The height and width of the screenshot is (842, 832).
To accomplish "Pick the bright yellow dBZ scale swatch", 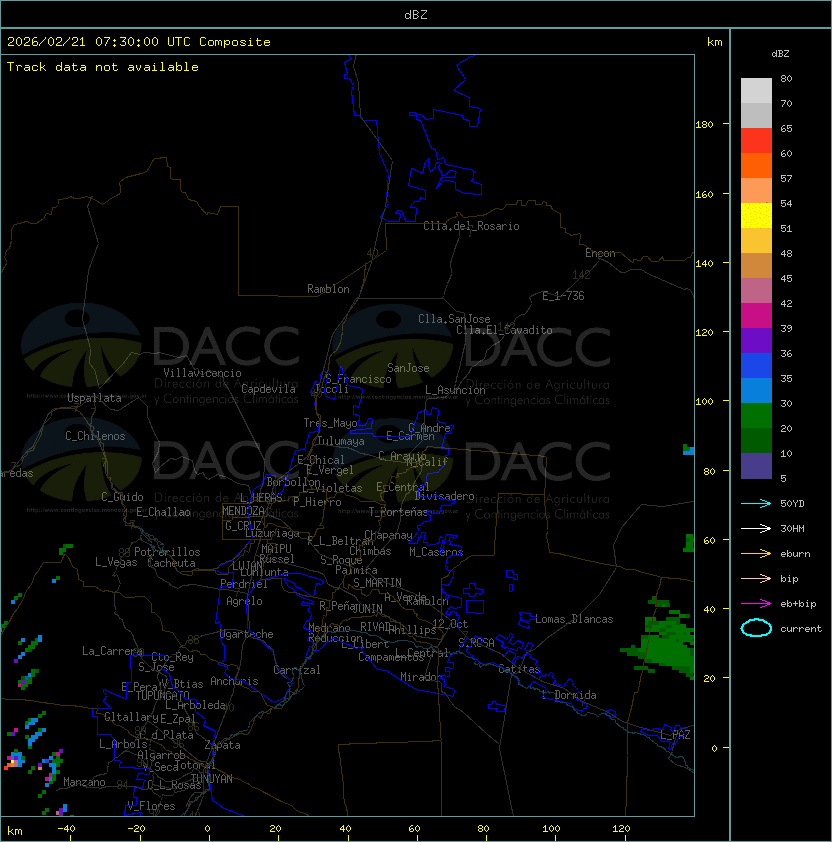I will (756, 215).
